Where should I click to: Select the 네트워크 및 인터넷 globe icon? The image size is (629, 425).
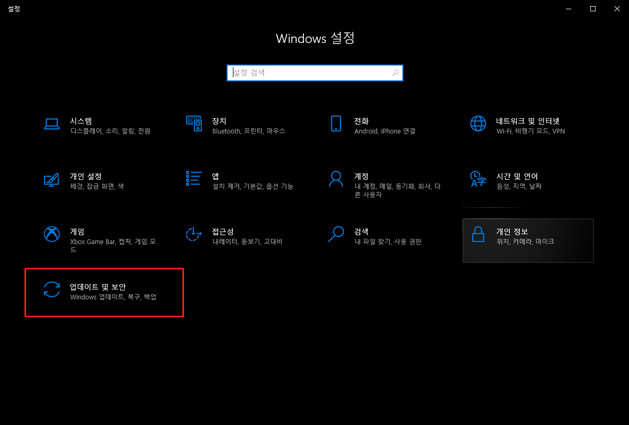tap(478, 124)
